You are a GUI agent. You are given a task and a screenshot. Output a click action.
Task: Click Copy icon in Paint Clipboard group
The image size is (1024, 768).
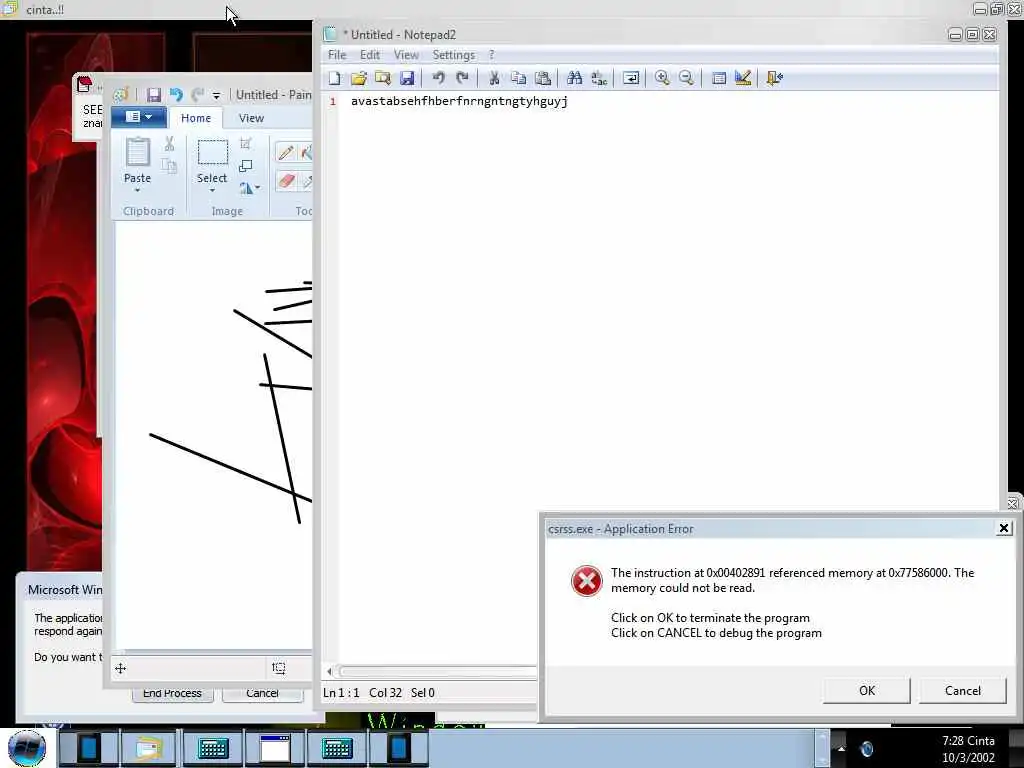169,166
